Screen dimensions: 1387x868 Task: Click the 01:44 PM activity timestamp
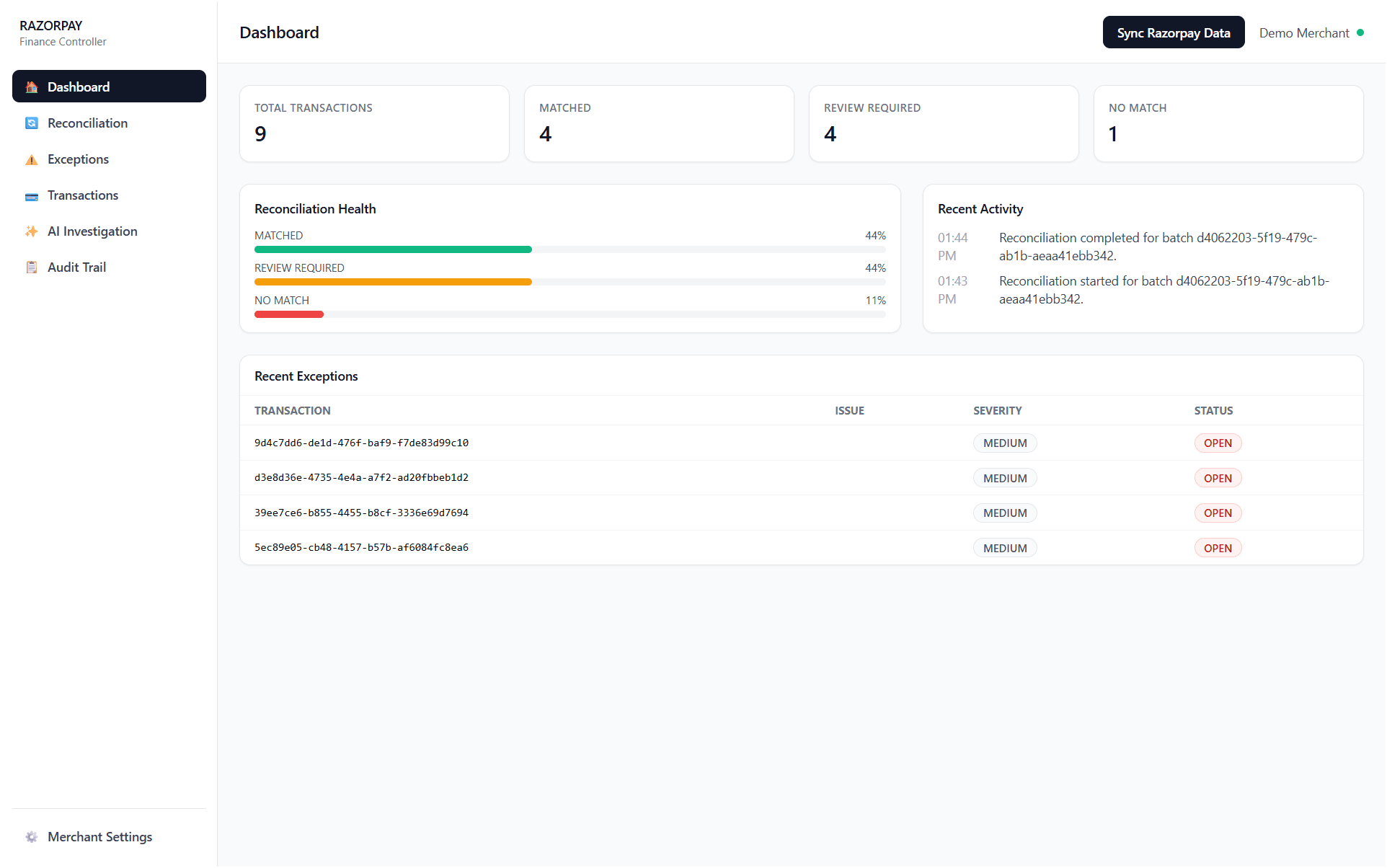(x=953, y=247)
